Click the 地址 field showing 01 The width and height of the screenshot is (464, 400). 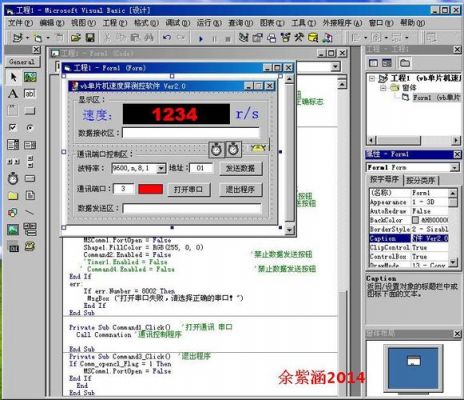point(201,168)
